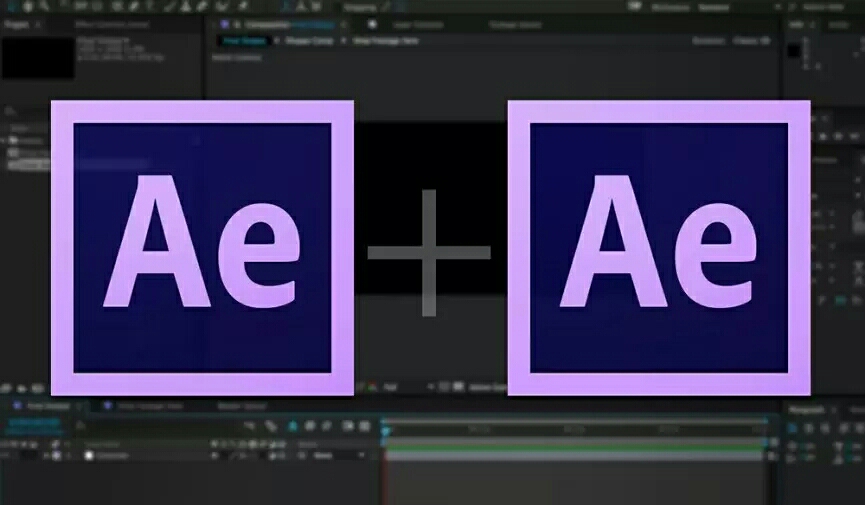The height and width of the screenshot is (505, 865).
Task: Click the right After Effects logo
Action: coord(658,247)
